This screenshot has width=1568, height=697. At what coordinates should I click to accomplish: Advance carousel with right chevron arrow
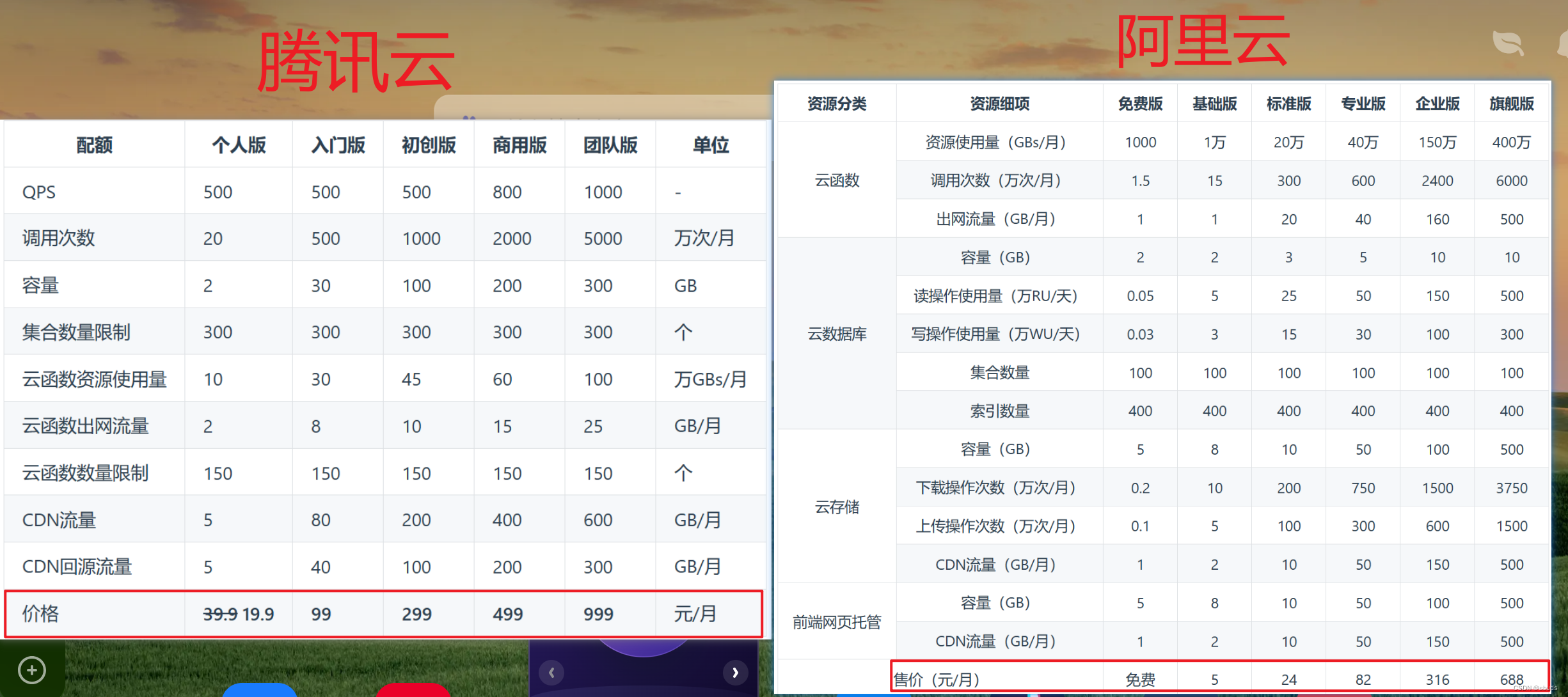pos(735,672)
